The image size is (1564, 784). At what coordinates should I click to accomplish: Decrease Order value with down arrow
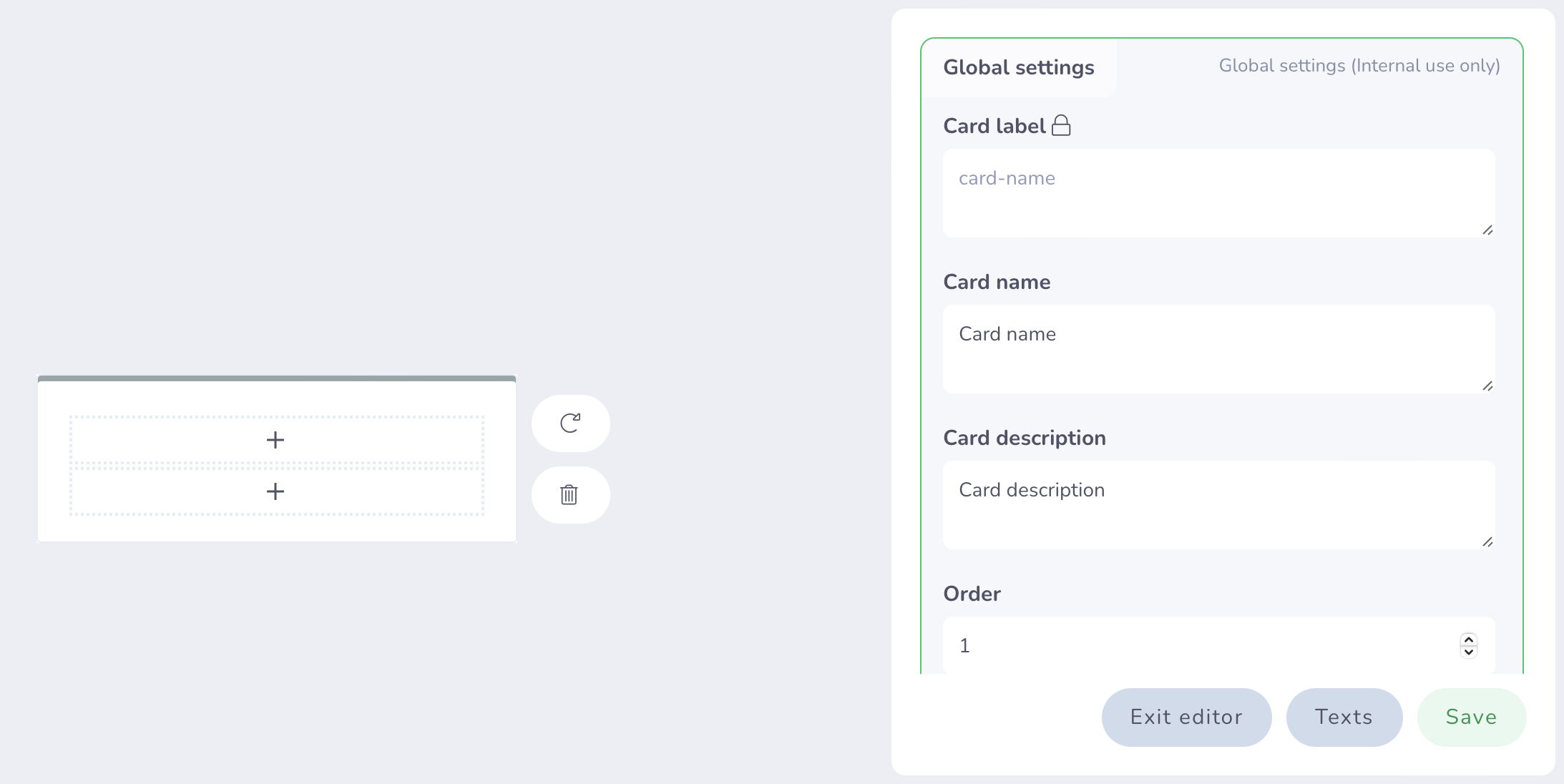pos(1469,652)
